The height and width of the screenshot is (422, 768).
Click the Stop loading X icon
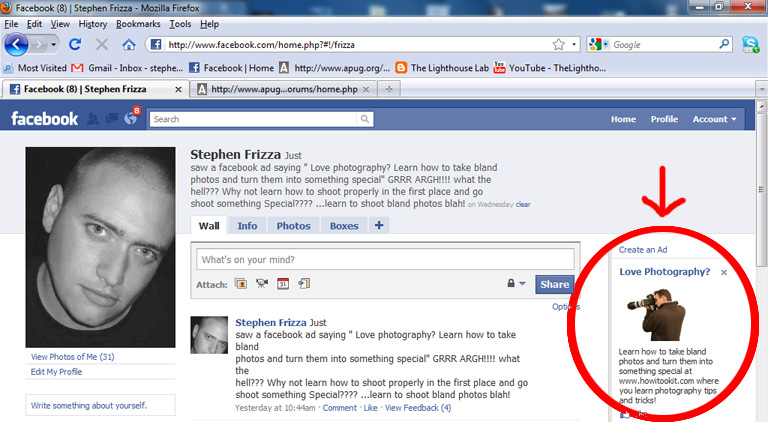click(102, 45)
